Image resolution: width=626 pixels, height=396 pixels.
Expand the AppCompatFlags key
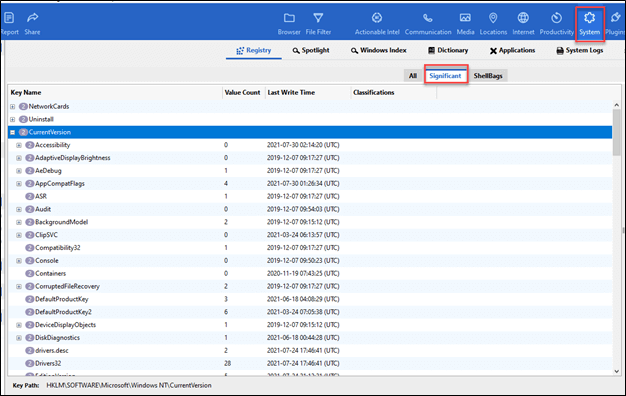(19, 184)
